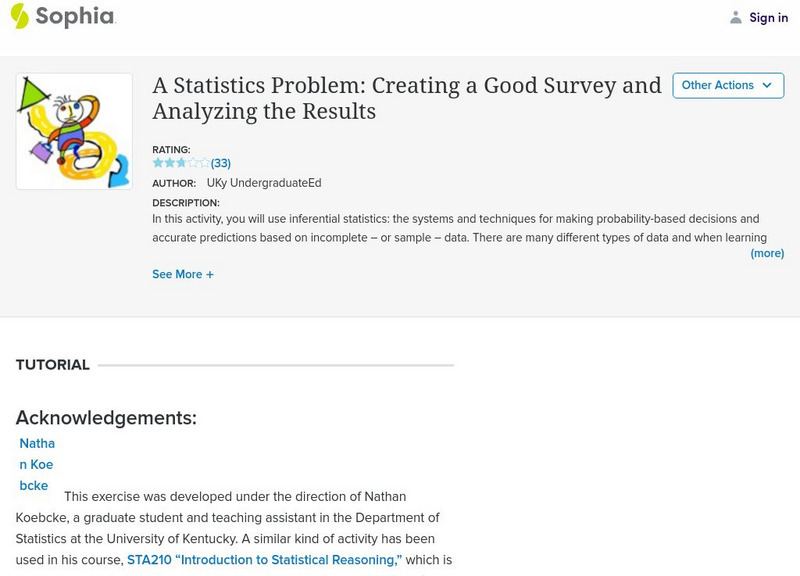Click the plus icon next to See More

(210, 275)
